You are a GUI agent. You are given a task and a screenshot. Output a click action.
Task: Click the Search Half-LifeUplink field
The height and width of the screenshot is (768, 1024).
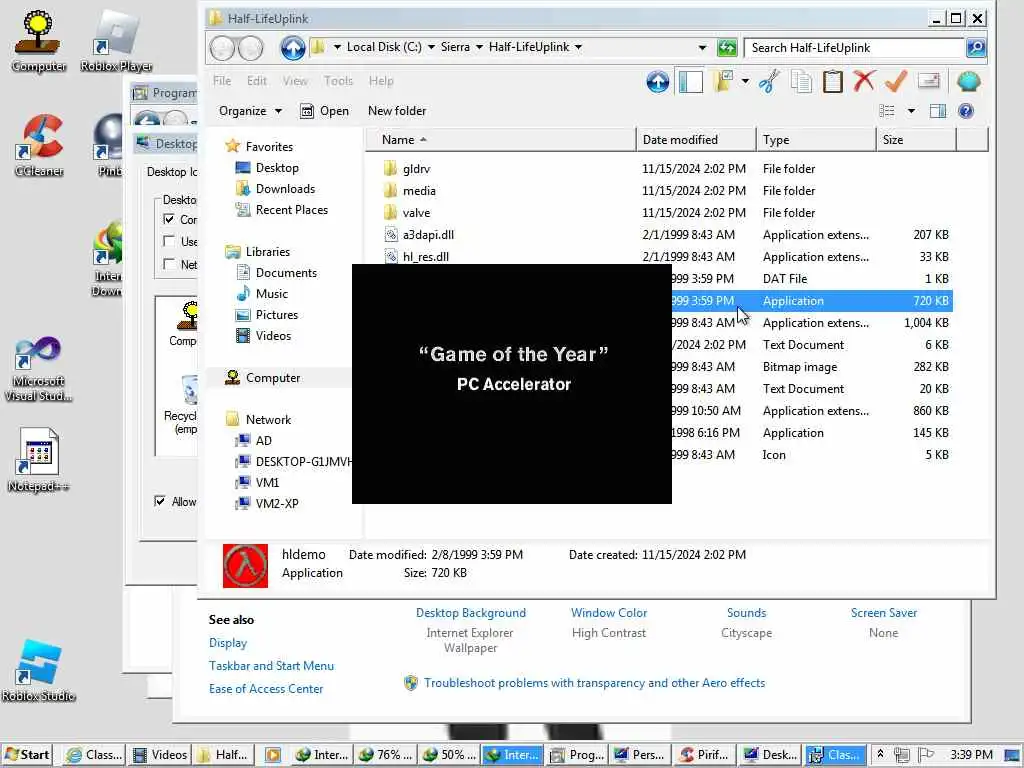tap(854, 48)
